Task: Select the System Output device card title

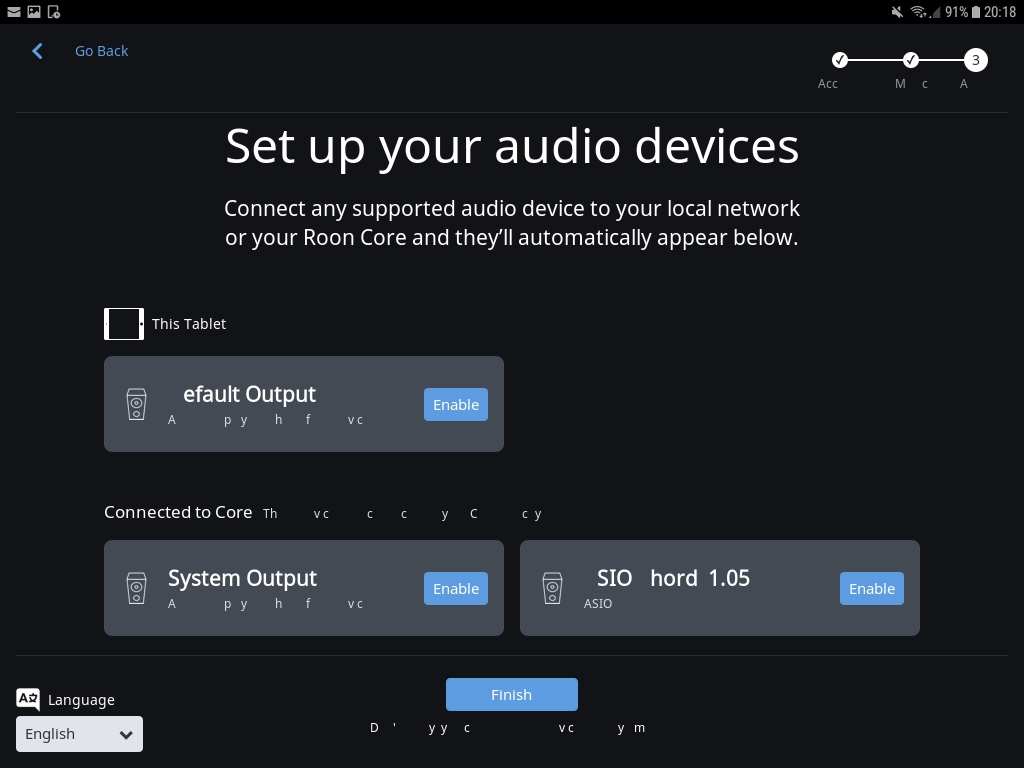Action: click(242, 578)
